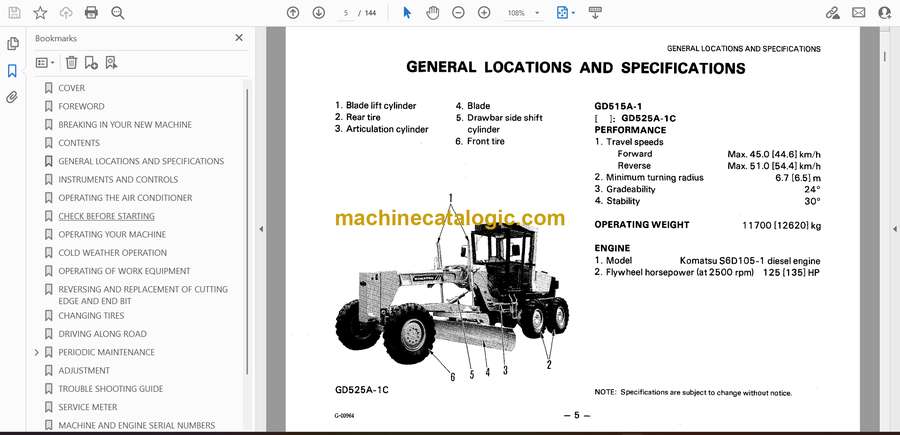Jump to CHANGING TIRES bookmark
Image resolution: width=900 pixels, height=435 pixels.
91,316
